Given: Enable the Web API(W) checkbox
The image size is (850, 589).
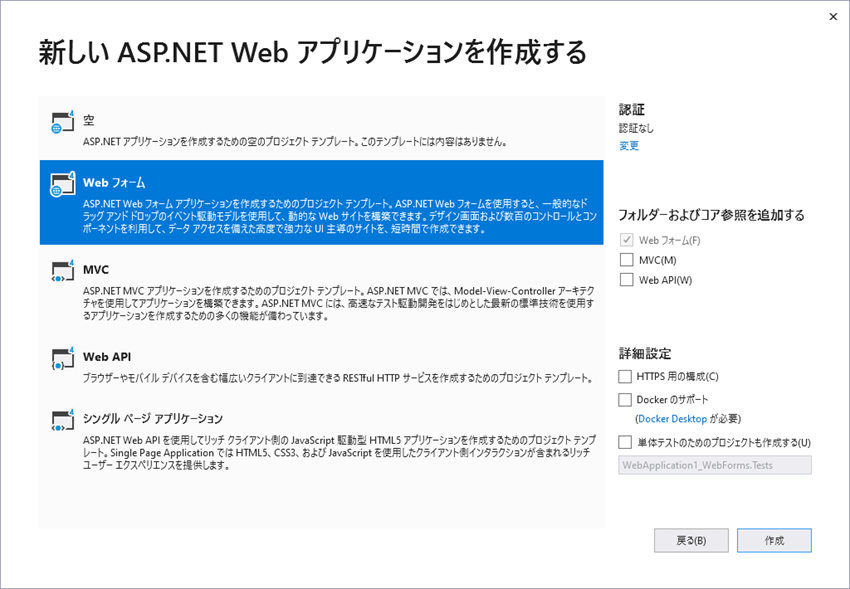Looking at the screenshot, I should [x=627, y=280].
